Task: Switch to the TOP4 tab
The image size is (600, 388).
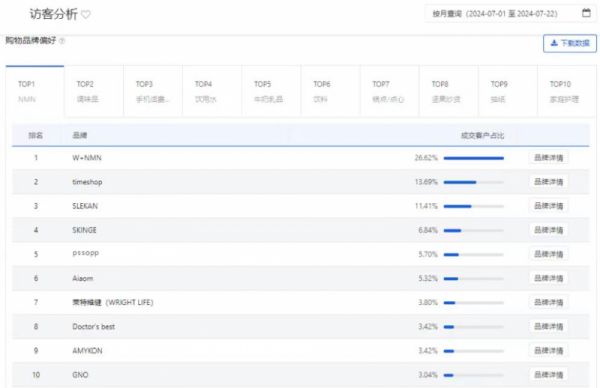Action: pos(212,91)
